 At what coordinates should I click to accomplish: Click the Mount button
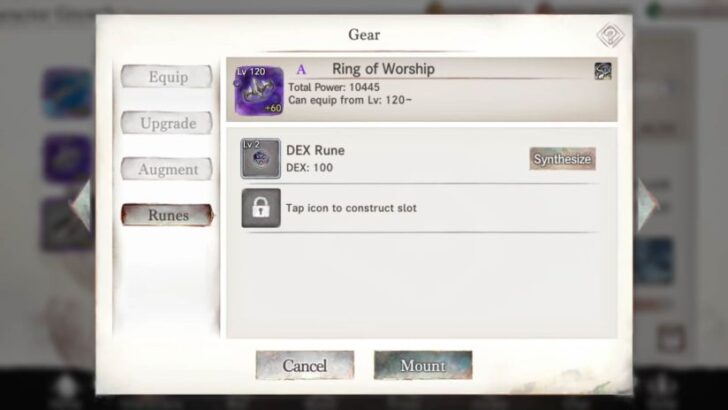(x=423, y=365)
